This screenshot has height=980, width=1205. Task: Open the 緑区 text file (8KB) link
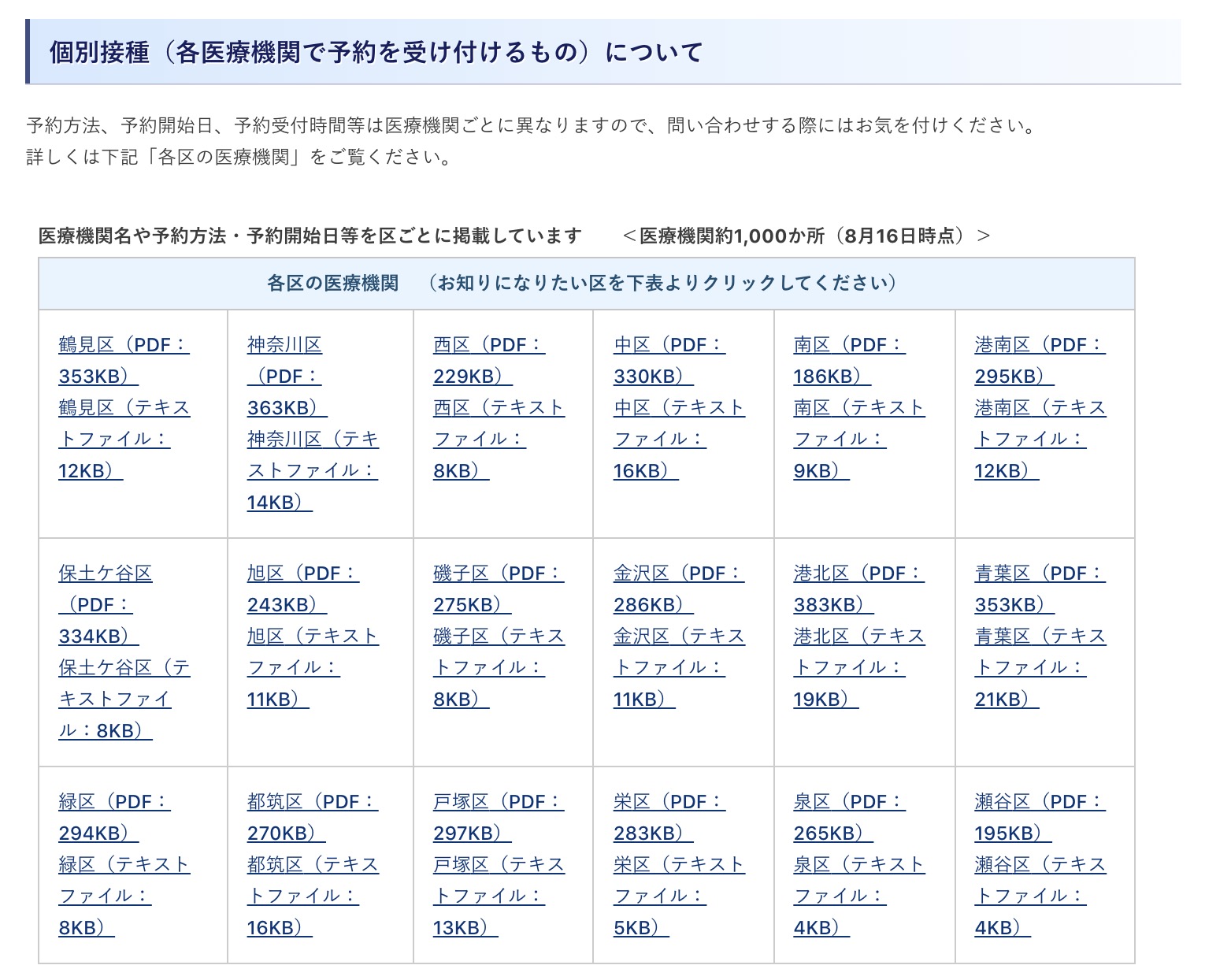click(x=124, y=896)
